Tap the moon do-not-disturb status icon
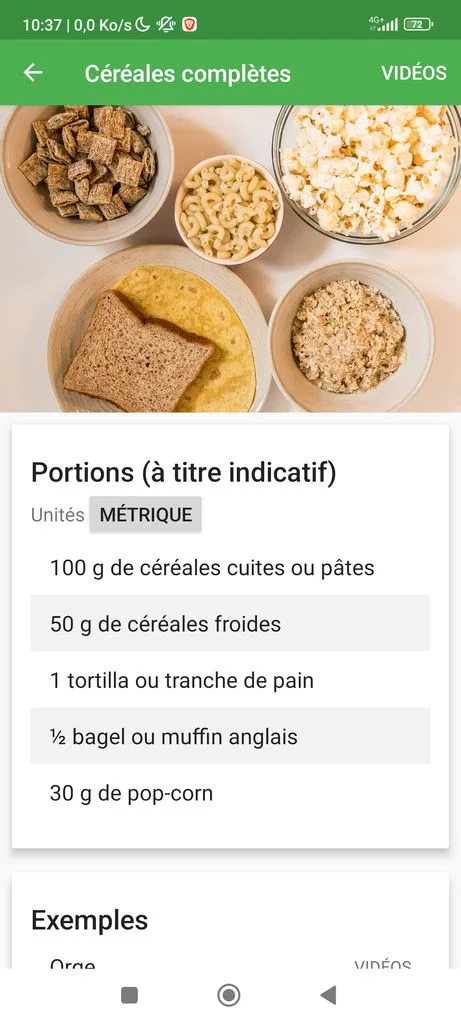Image resolution: width=461 pixels, height=1024 pixels. pos(142,25)
